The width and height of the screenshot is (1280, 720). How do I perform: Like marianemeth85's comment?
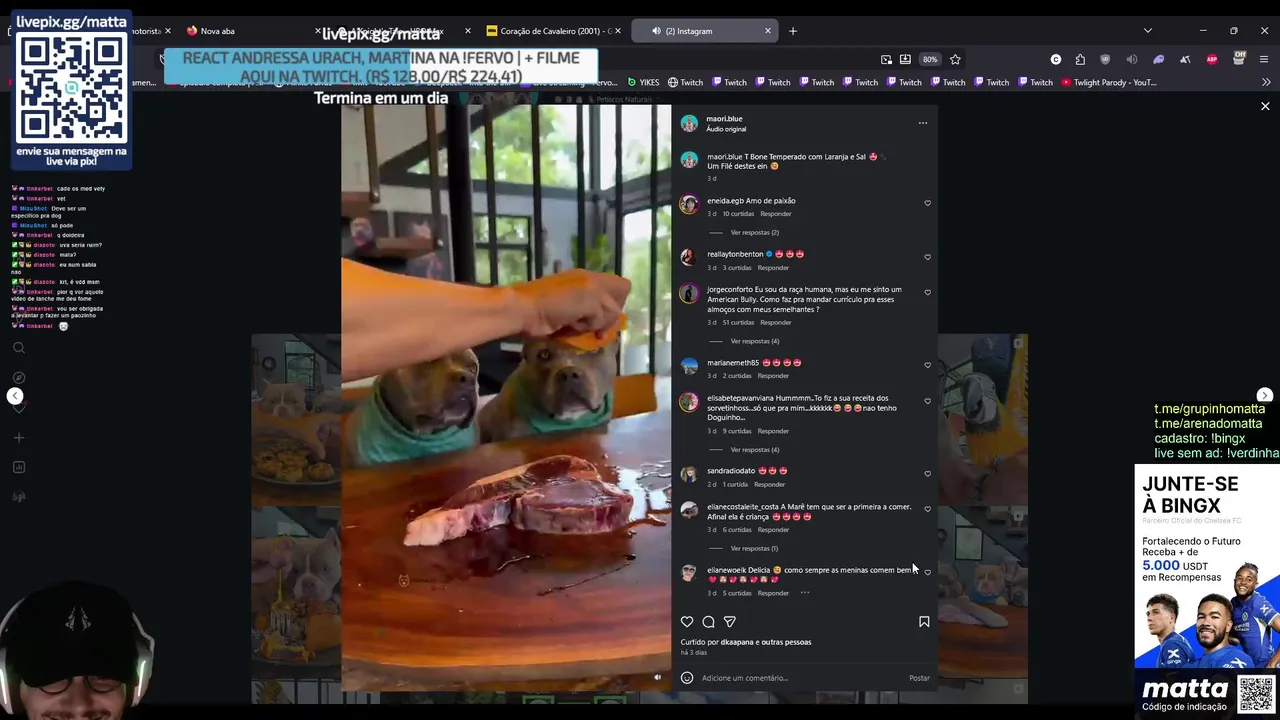pos(927,365)
